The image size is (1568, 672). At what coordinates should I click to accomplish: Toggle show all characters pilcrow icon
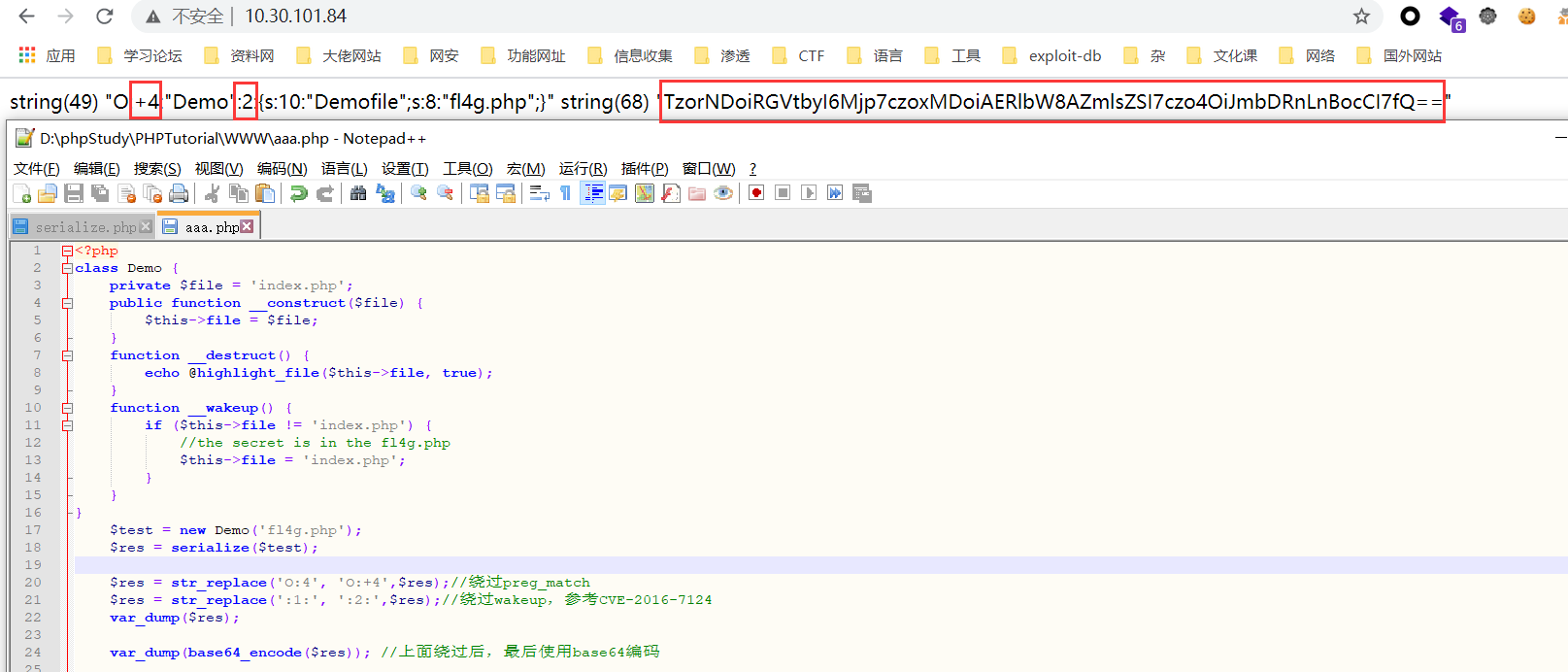(x=565, y=193)
